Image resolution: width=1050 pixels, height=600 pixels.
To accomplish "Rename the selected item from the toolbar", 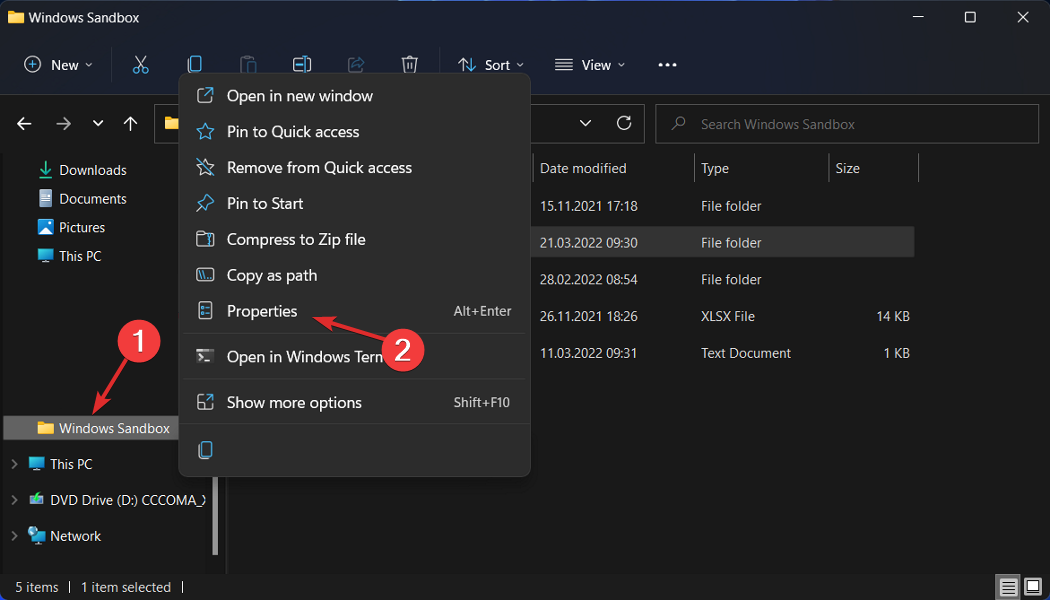I will point(302,64).
